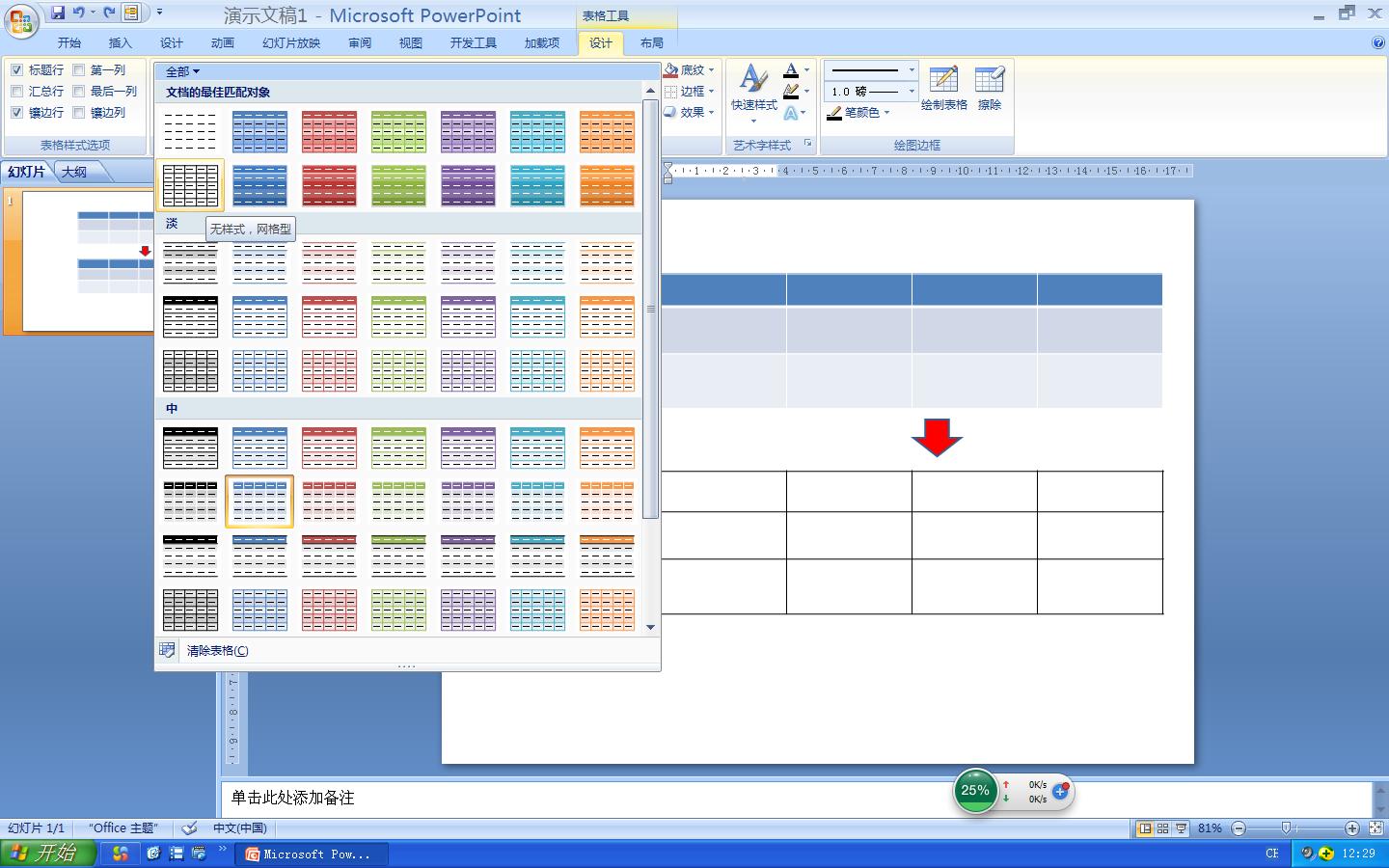Click the text outline pen icon
The image size is (1389, 868).
click(x=791, y=92)
